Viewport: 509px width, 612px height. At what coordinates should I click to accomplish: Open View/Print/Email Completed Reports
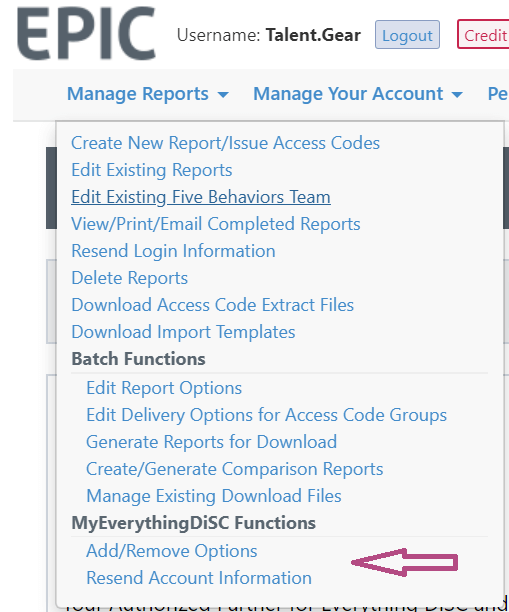(x=215, y=224)
